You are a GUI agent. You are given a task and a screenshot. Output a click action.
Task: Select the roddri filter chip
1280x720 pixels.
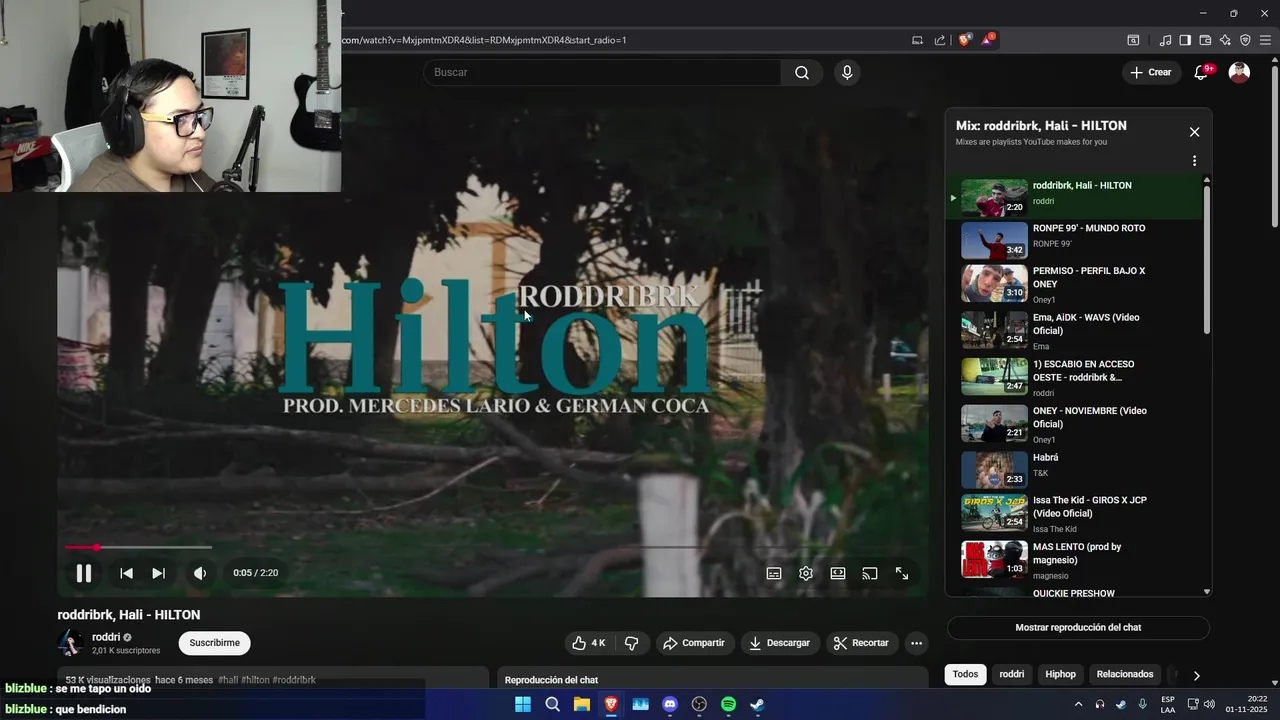(1012, 674)
